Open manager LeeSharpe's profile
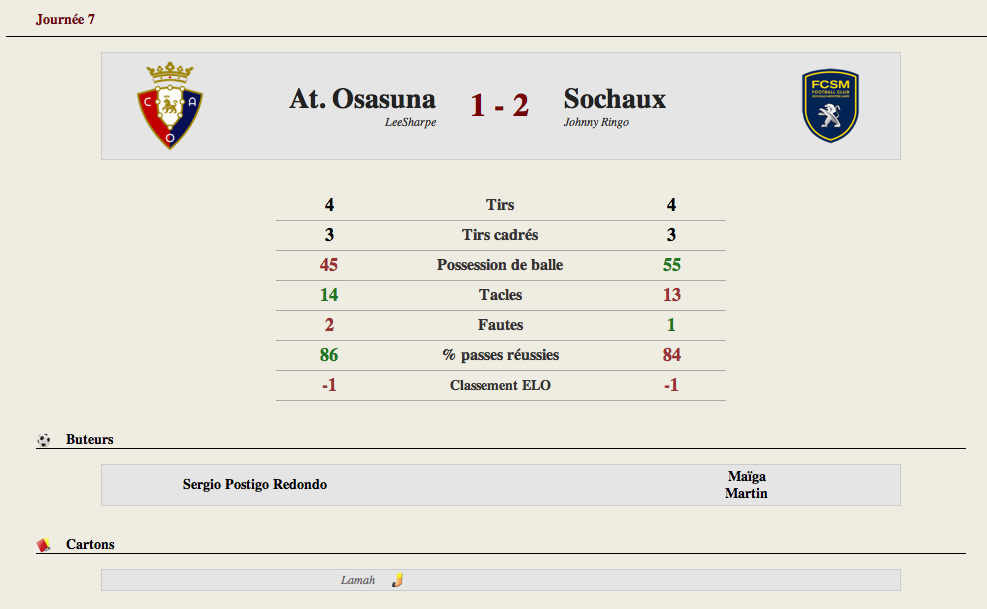This screenshot has width=987, height=609. [x=410, y=122]
